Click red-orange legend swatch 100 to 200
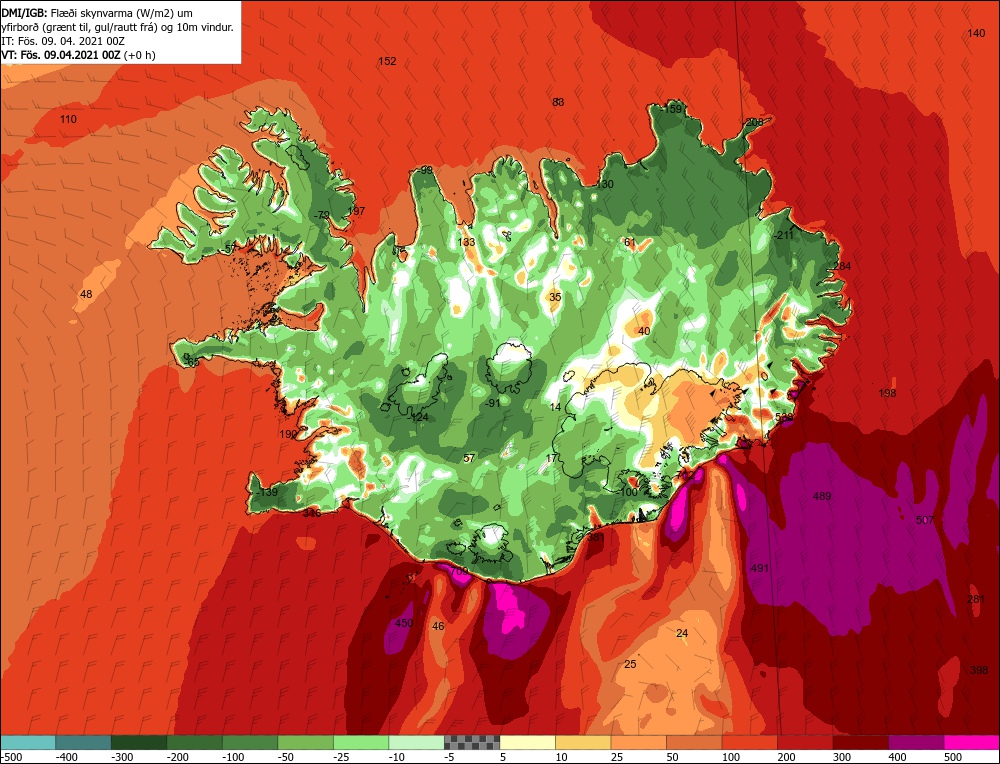Screen dimensions: 1000x764 point(749,742)
